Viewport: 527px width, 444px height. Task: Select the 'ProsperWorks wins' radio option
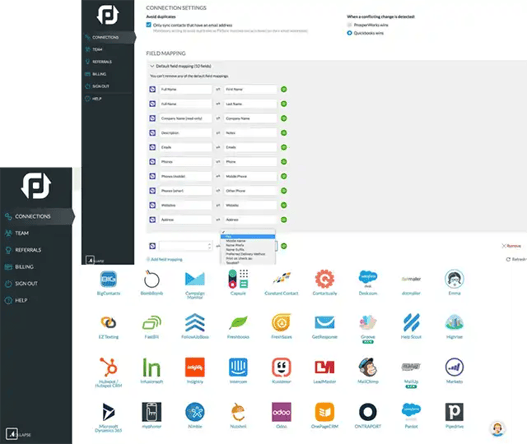coord(350,25)
